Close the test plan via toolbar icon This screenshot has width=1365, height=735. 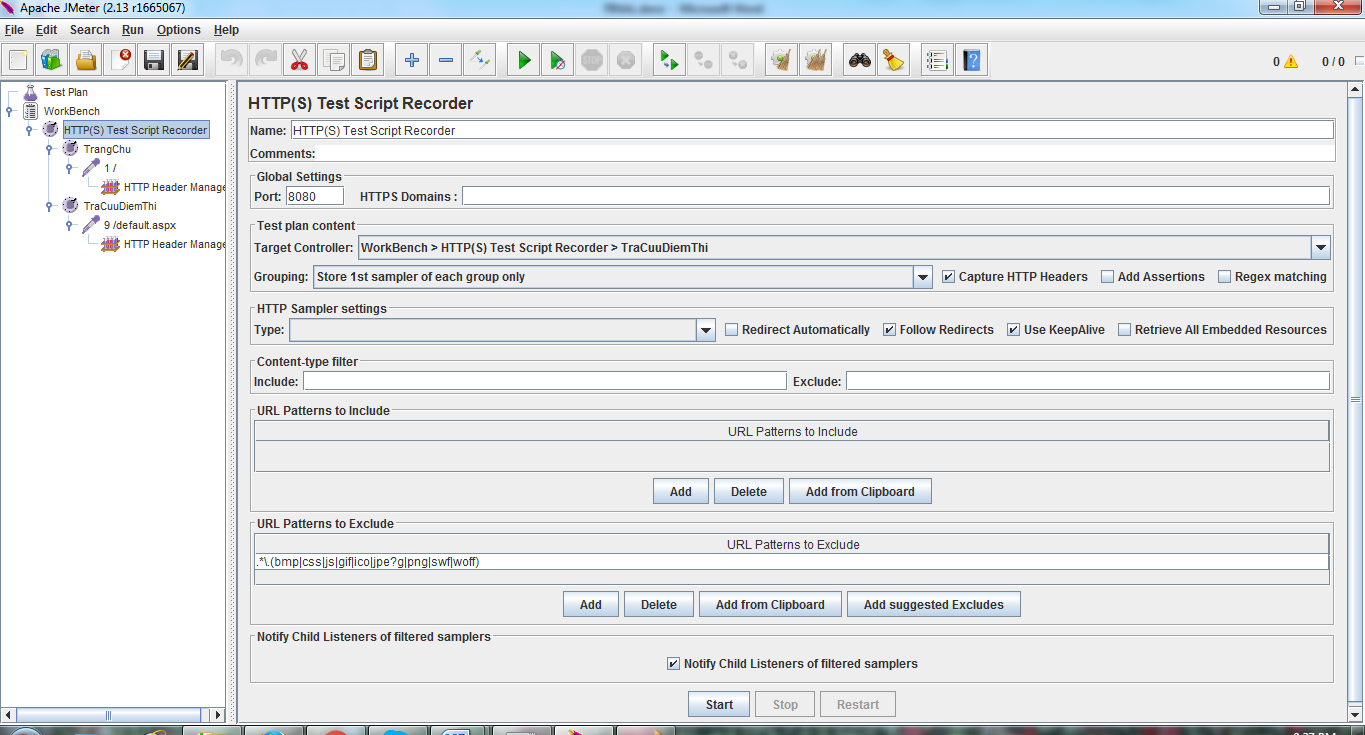(x=120, y=61)
